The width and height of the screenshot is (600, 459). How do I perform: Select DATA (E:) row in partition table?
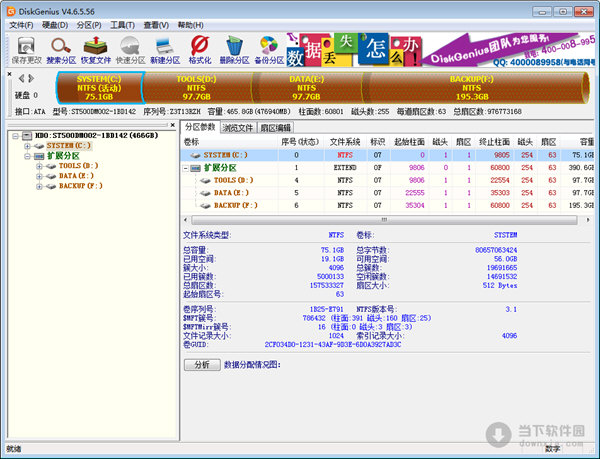pyautogui.click(x=387, y=193)
